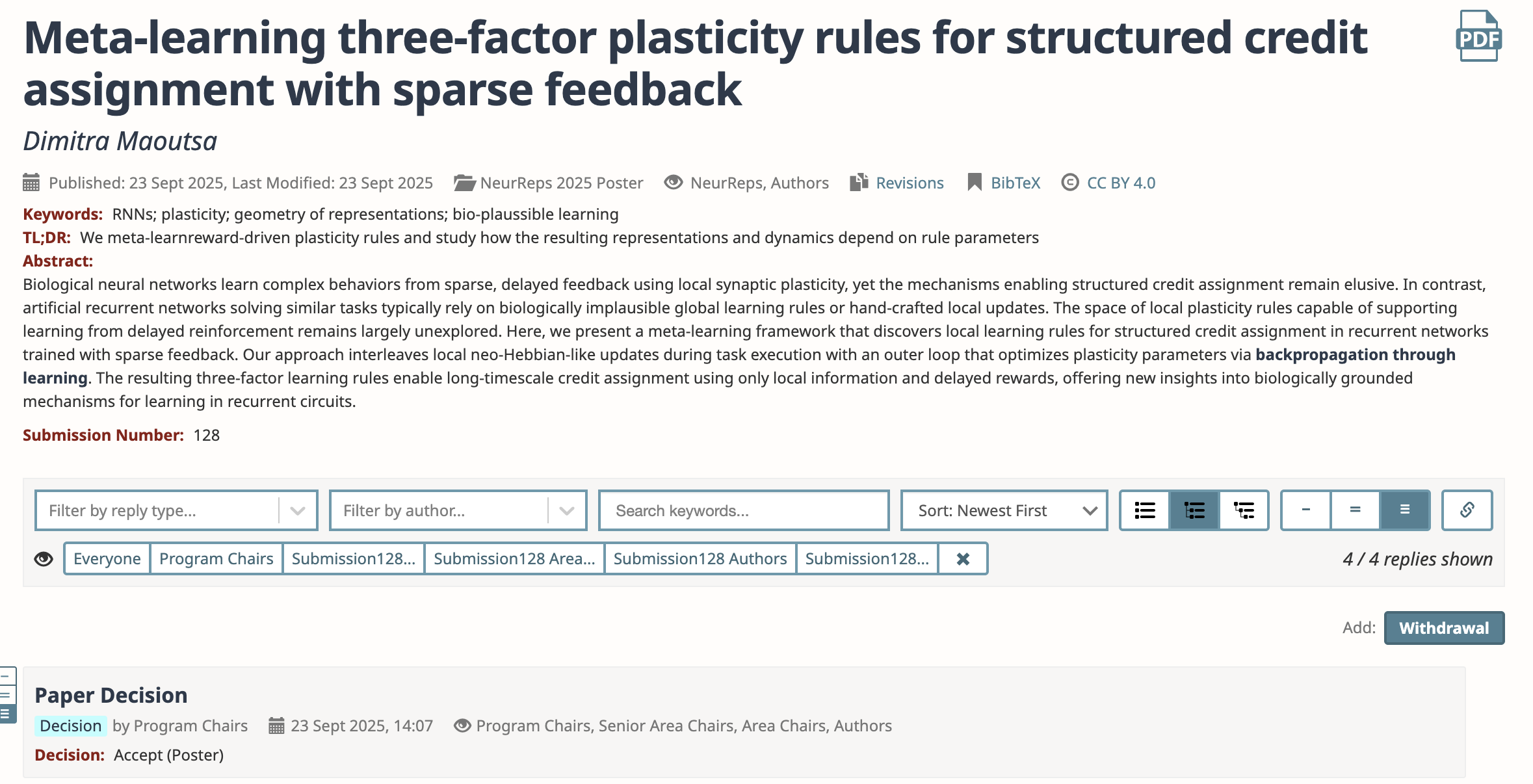Set replies to partially collapsed
The width and height of the screenshot is (1533, 784).
(x=1355, y=510)
